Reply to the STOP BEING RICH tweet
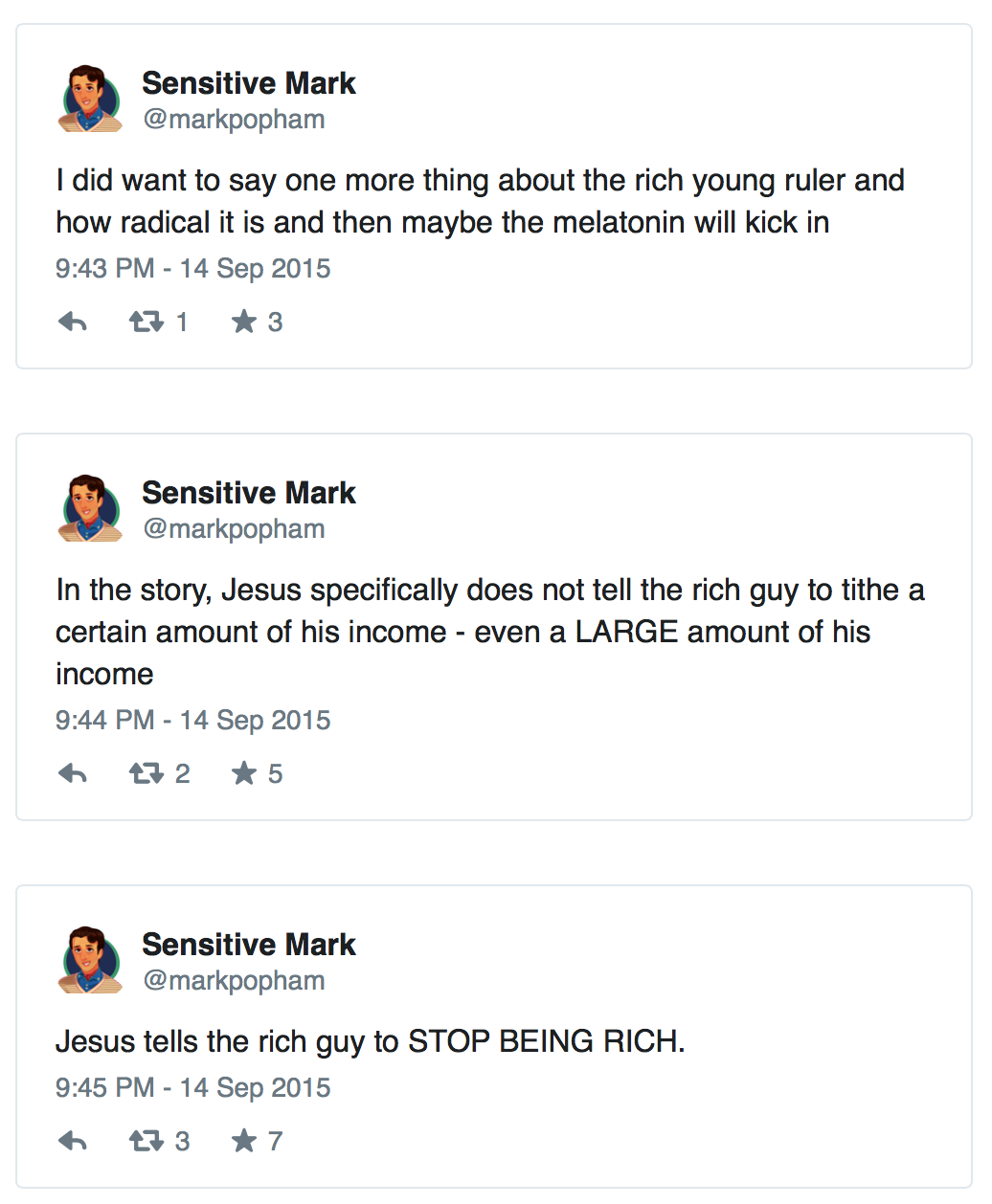This screenshot has width=992, height=1204. pyautogui.click(x=73, y=1142)
